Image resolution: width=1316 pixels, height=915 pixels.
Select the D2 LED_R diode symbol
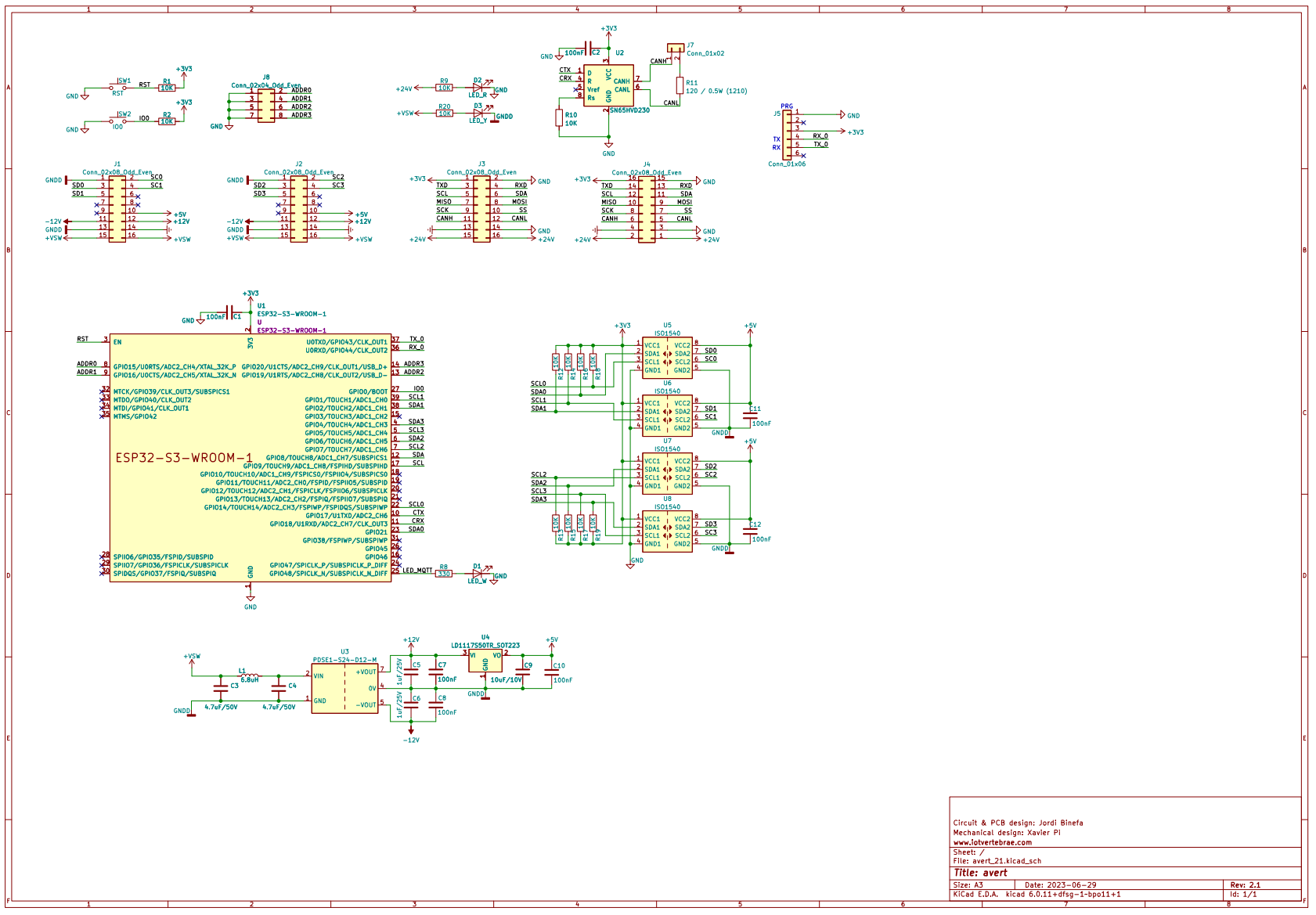478,88
